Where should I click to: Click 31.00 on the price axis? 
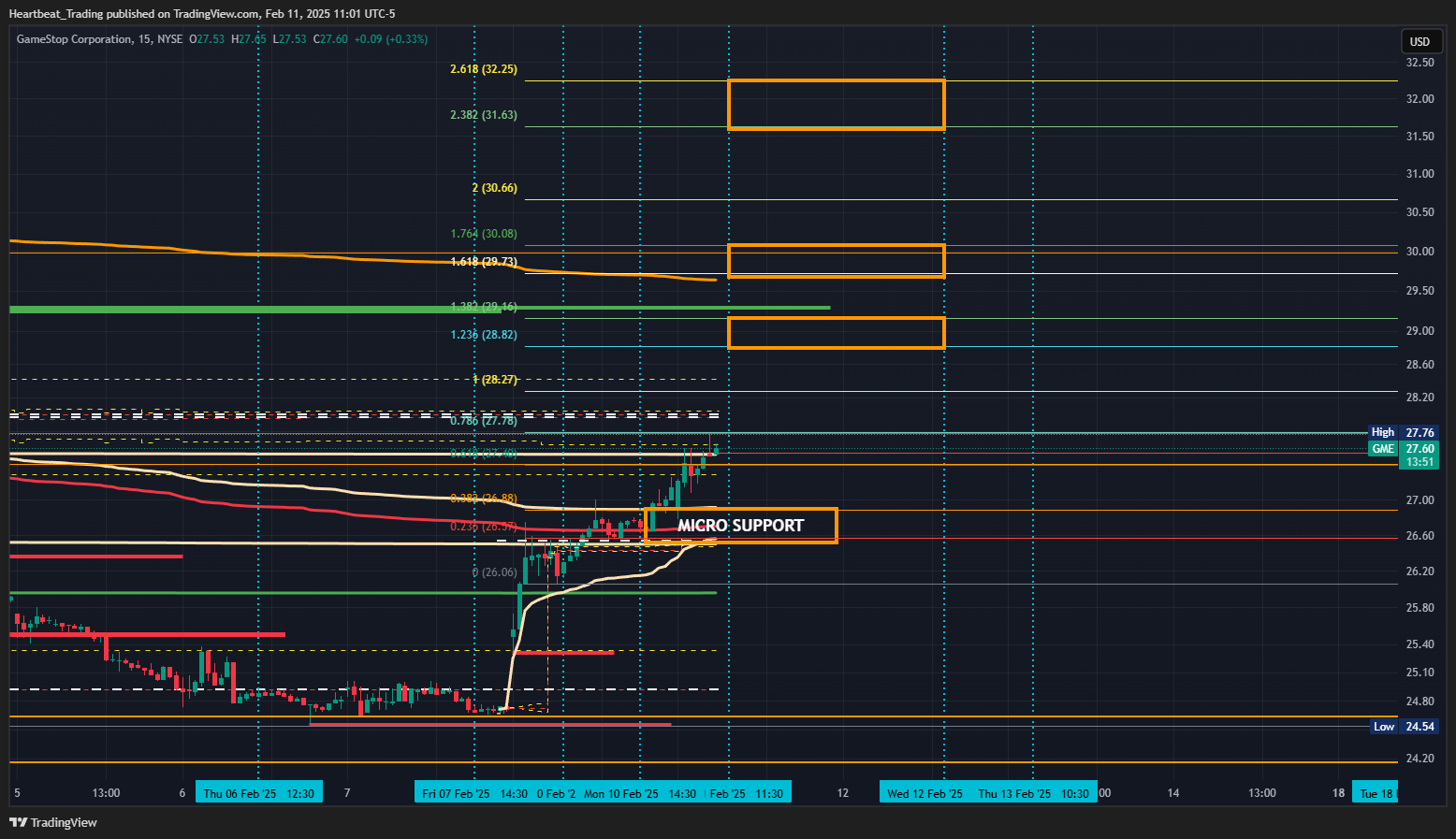tap(1420, 174)
